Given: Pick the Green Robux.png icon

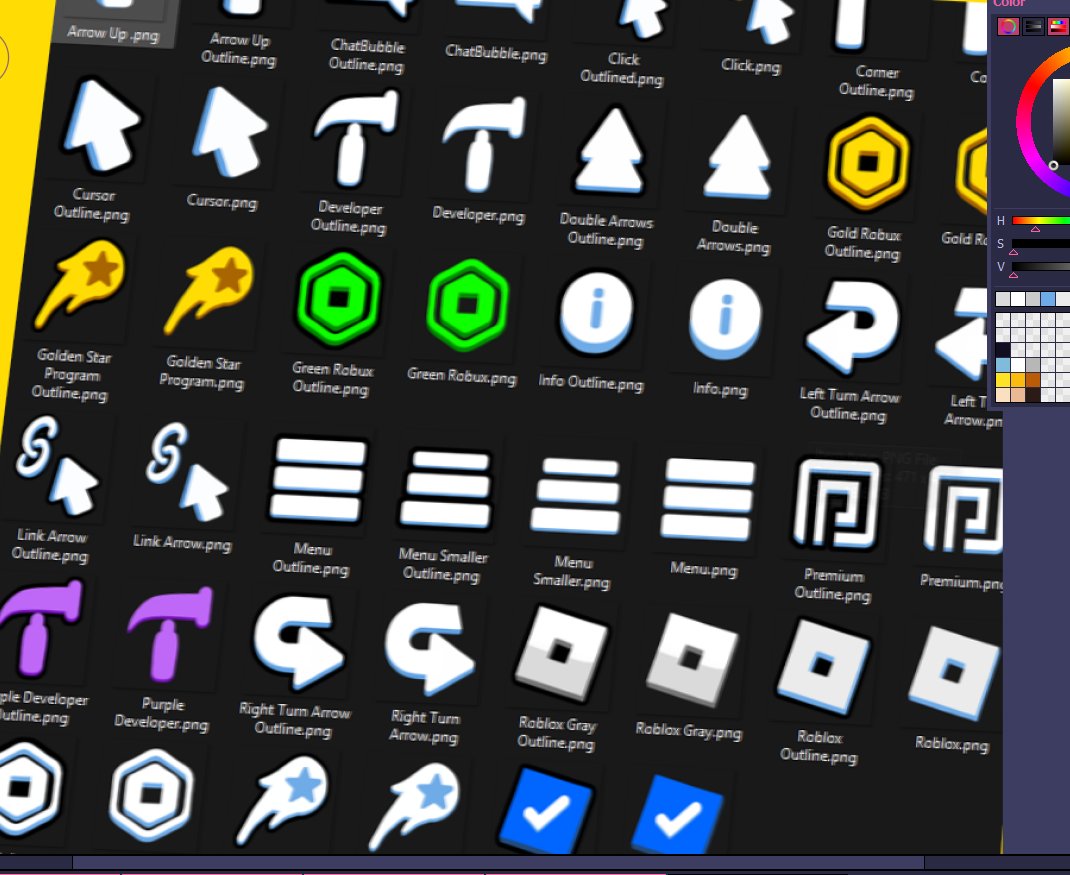Looking at the screenshot, I should (467, 304).
